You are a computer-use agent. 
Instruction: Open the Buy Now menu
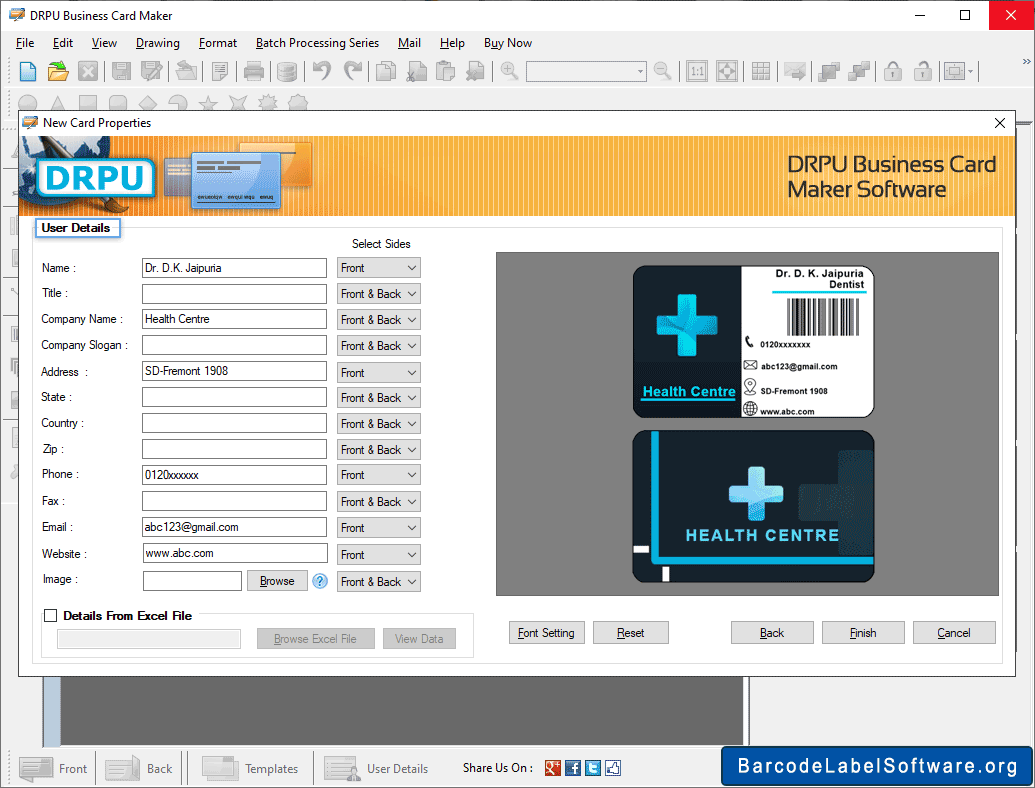click(508, 43)
